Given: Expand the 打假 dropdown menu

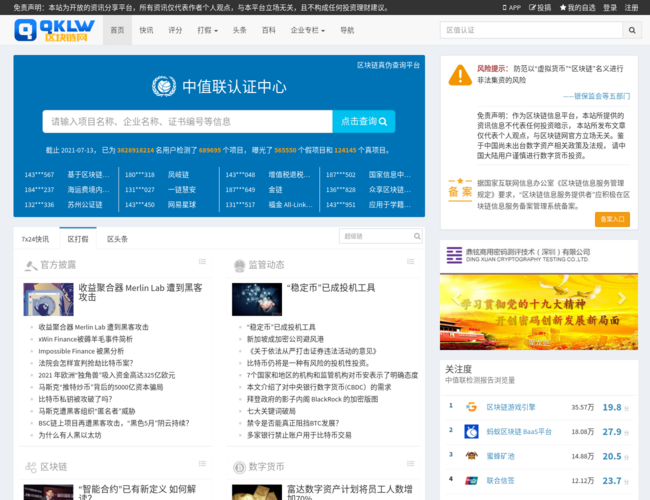Looking at the screenshot, I should pyautogui.click(x=207, y=30).
